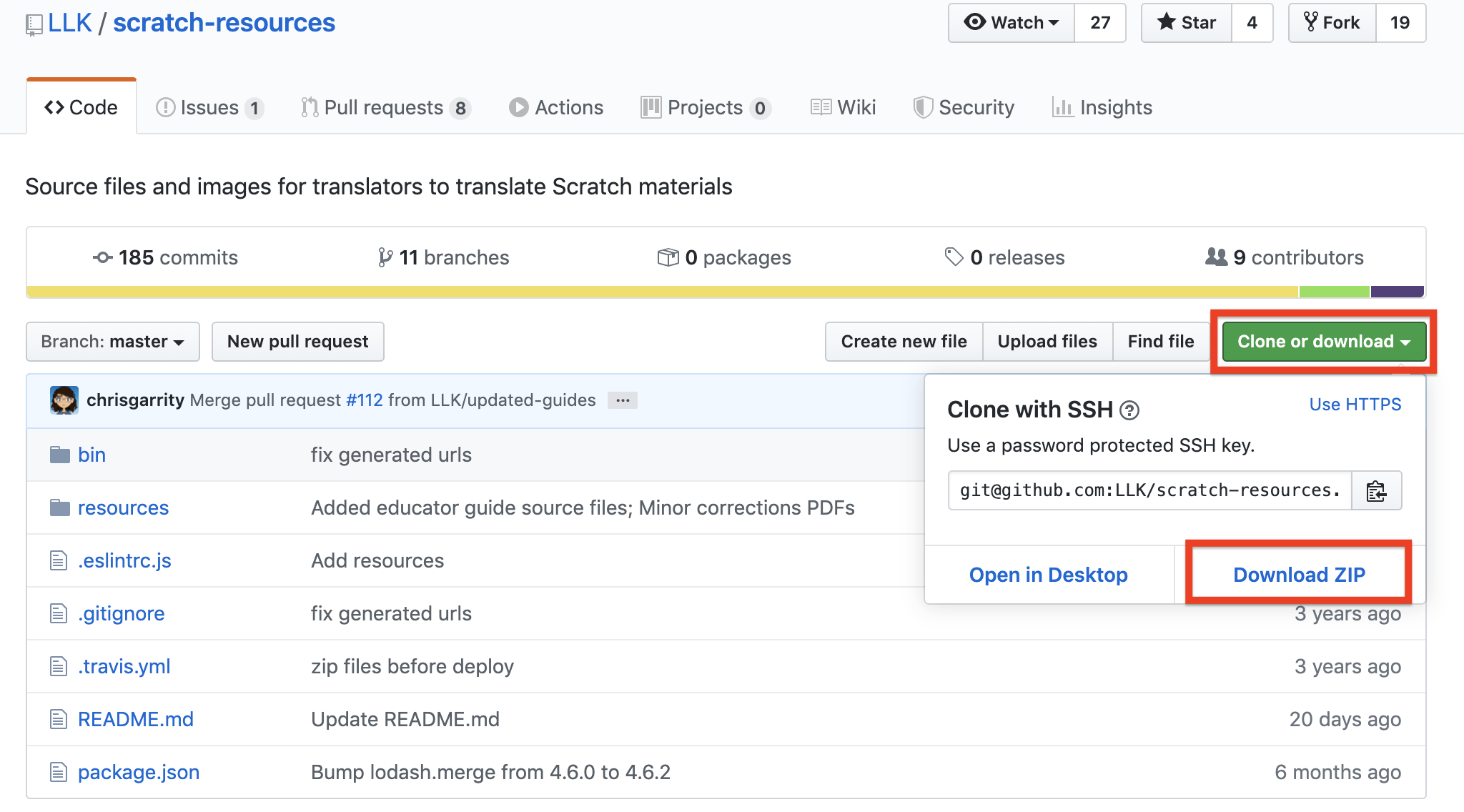Click the package.json file icon
This screenshot has width=1464, height=812.
(59, 772)
